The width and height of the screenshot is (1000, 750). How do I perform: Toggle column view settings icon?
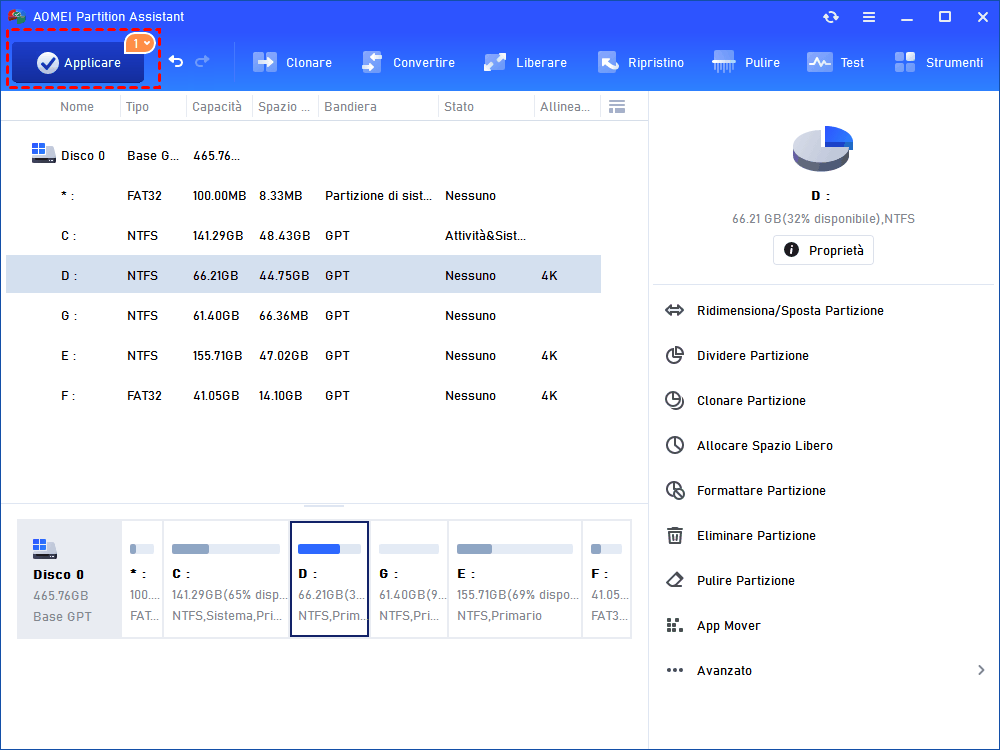(617, 106)
